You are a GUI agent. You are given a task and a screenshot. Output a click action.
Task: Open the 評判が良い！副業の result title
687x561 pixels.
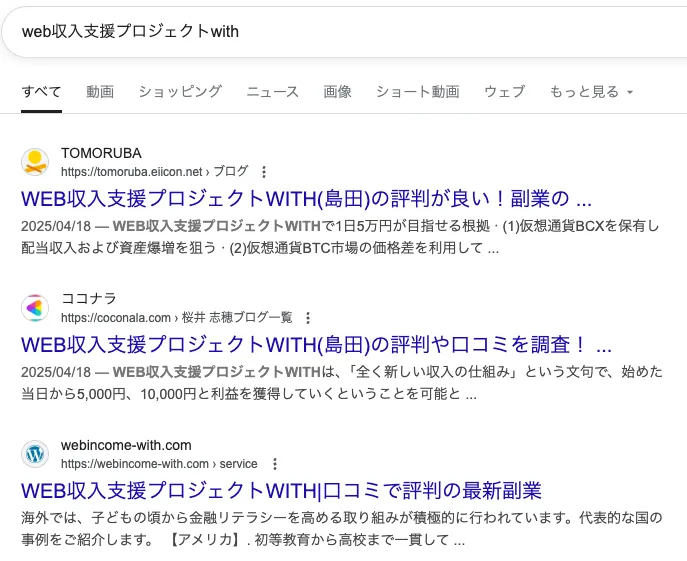(306, 199)
